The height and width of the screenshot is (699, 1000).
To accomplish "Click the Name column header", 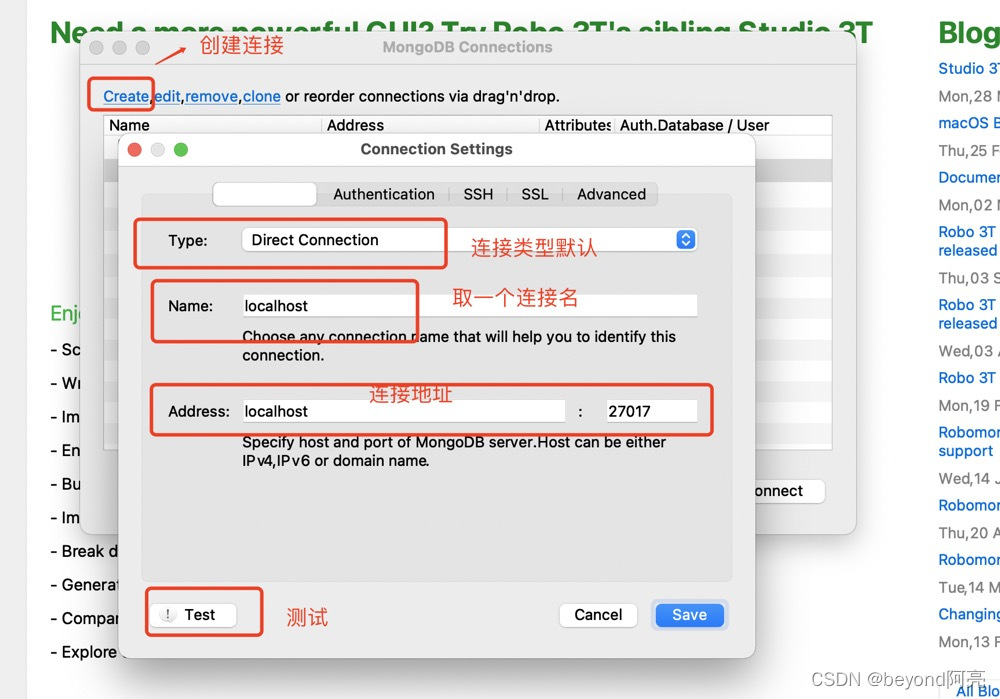I will 212,125.
